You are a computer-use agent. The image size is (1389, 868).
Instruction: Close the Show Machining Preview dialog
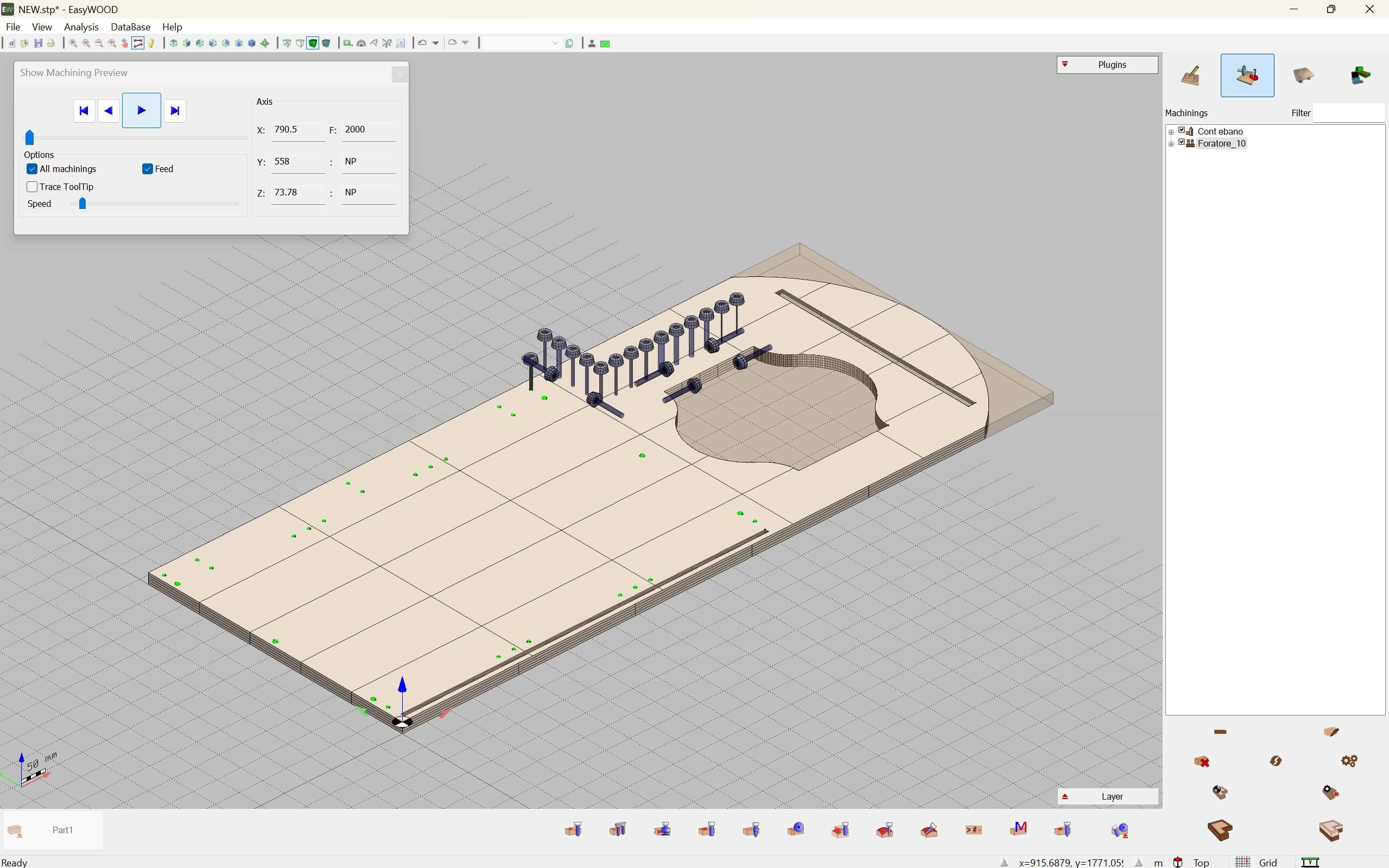click(400, 74)
